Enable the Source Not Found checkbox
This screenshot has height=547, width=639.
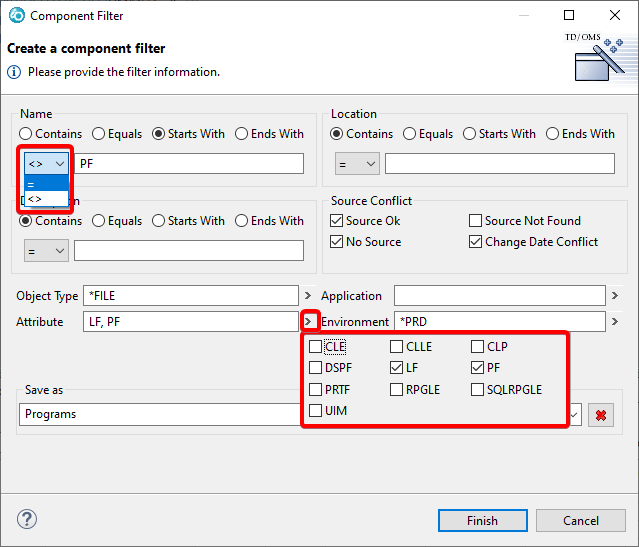click(476, 221)
